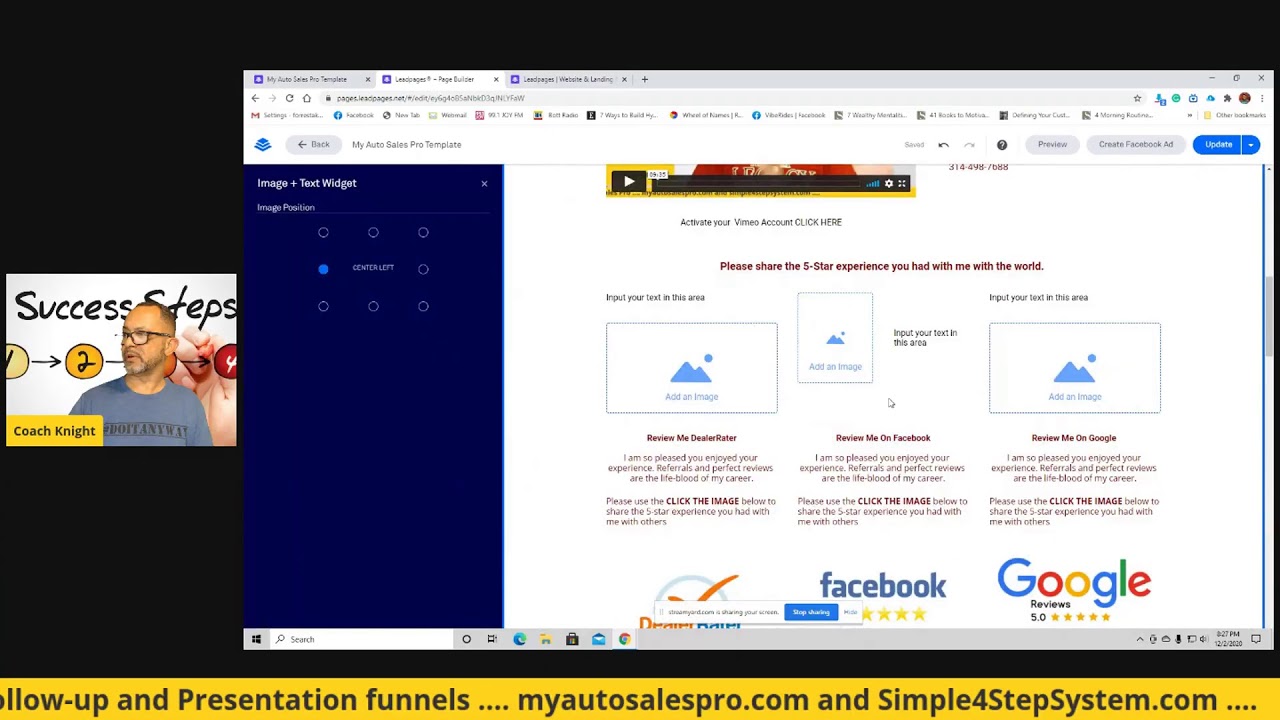Toggle video fullscreen icon

pos(902,184)
